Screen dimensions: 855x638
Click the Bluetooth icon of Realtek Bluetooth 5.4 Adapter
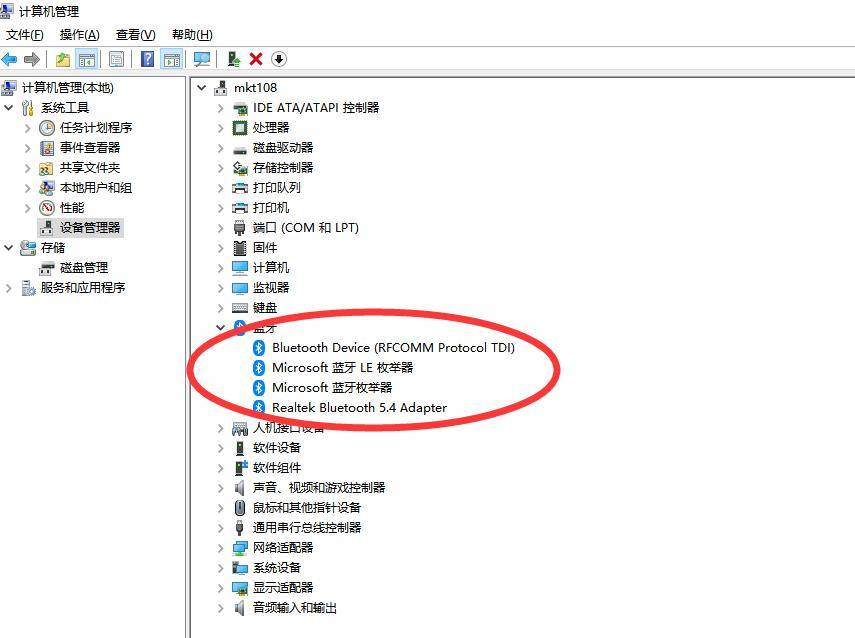pos(259,408)
